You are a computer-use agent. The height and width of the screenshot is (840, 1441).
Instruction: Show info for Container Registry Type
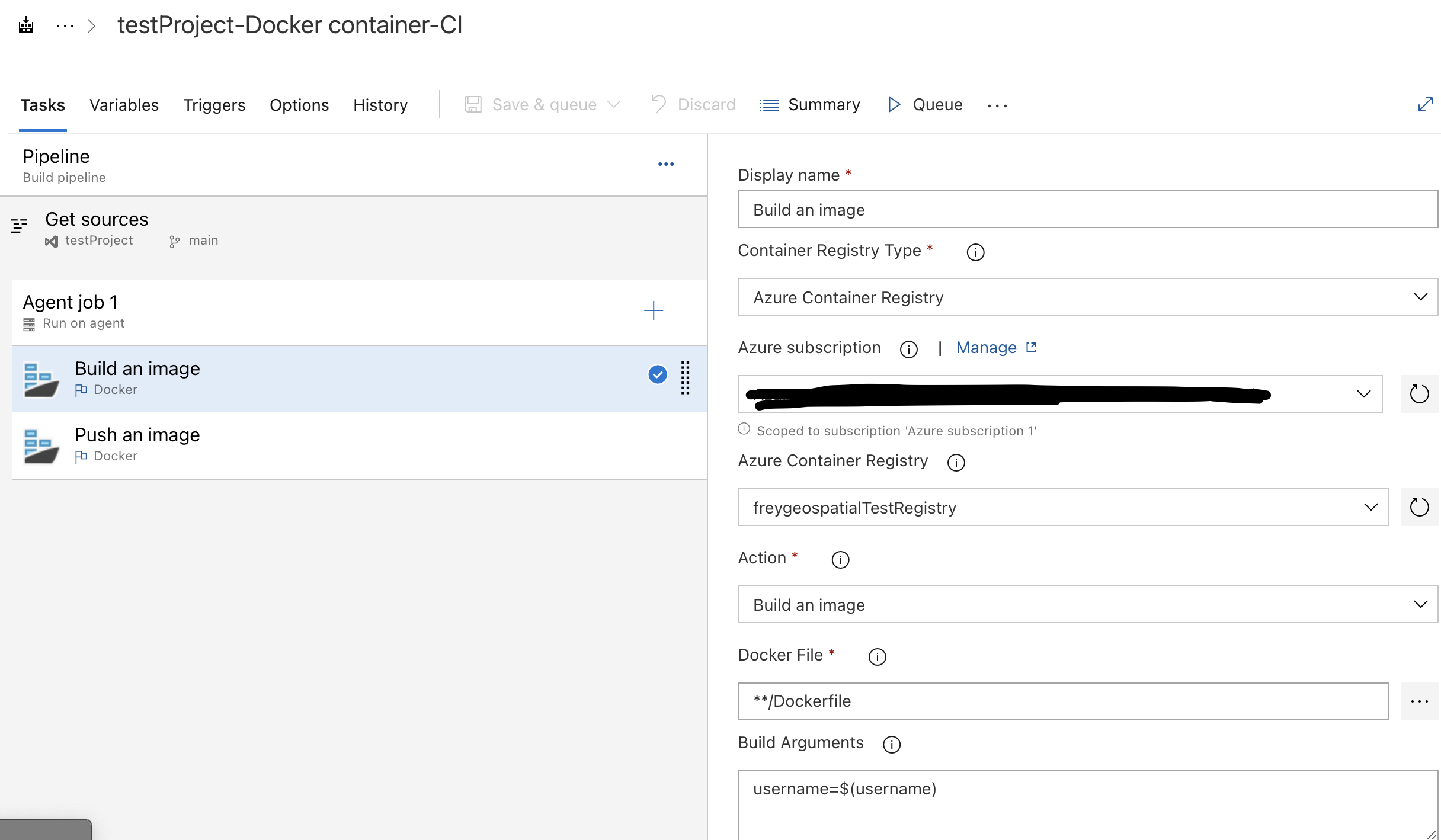975,252
